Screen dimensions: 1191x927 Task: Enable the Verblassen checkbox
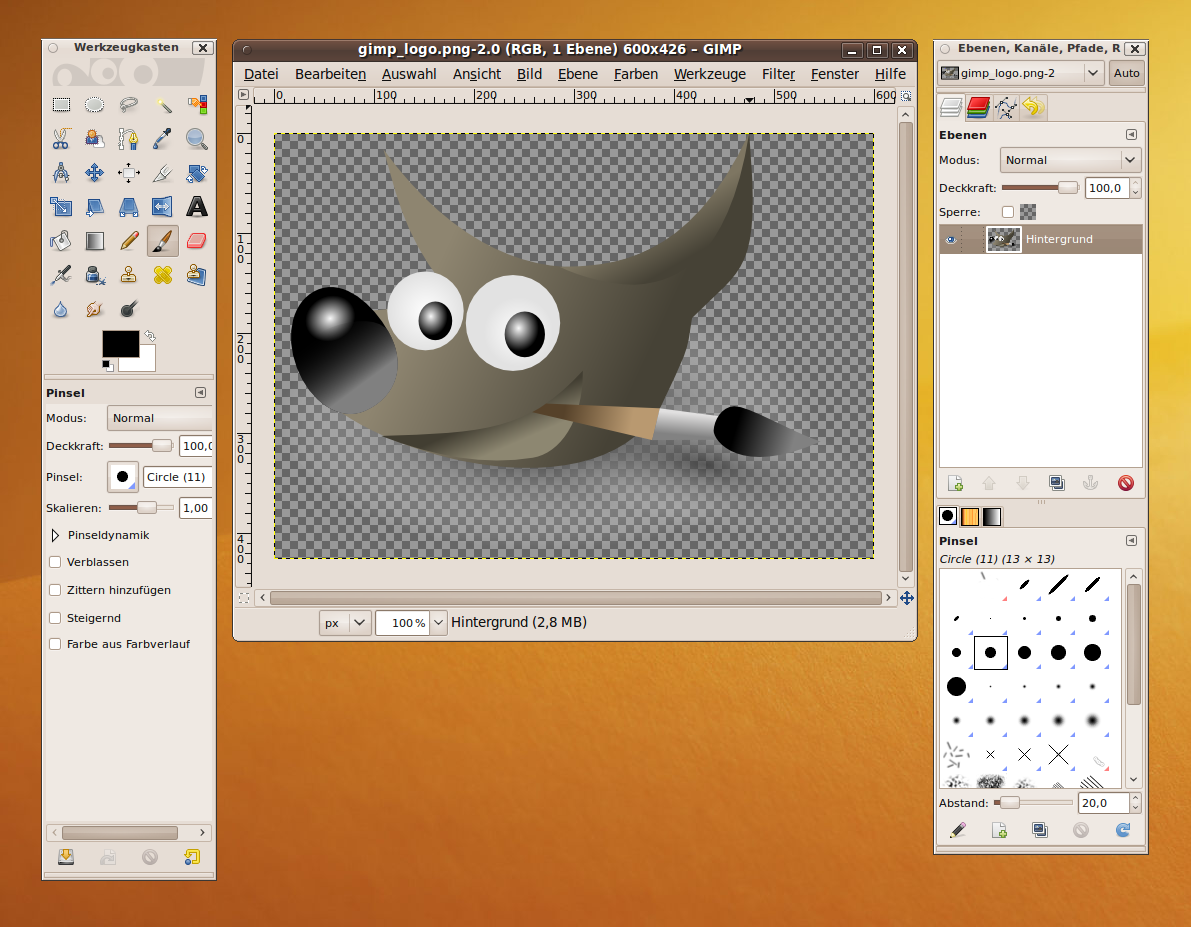coord(55,562)
